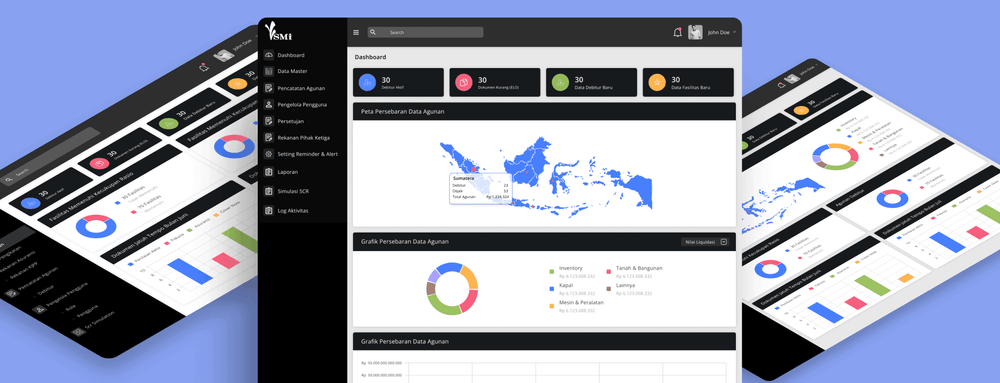Viewport: 1000px width, 383px height.
Task: Click blue Debitur Aktif card icon, center window
Action: [x=367, y=82]
